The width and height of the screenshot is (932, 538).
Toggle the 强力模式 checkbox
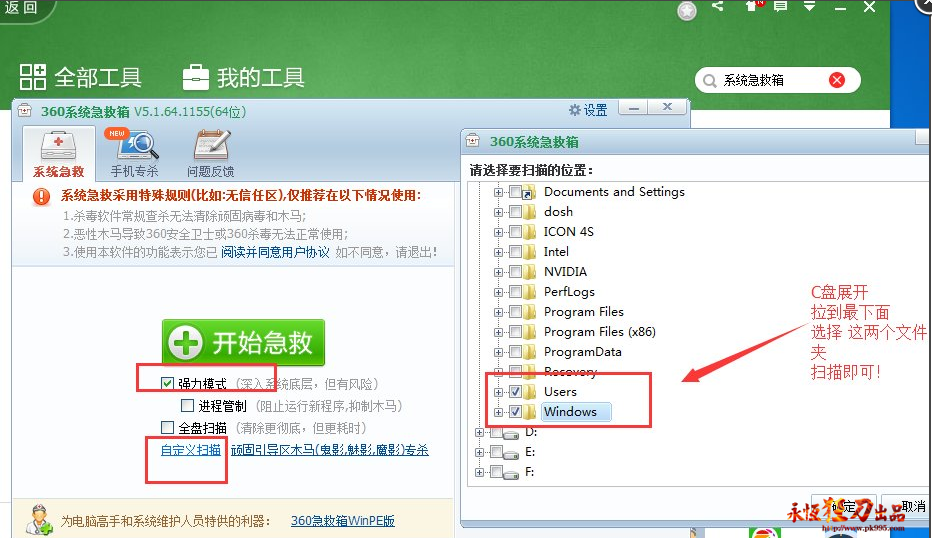pos(168,383)
